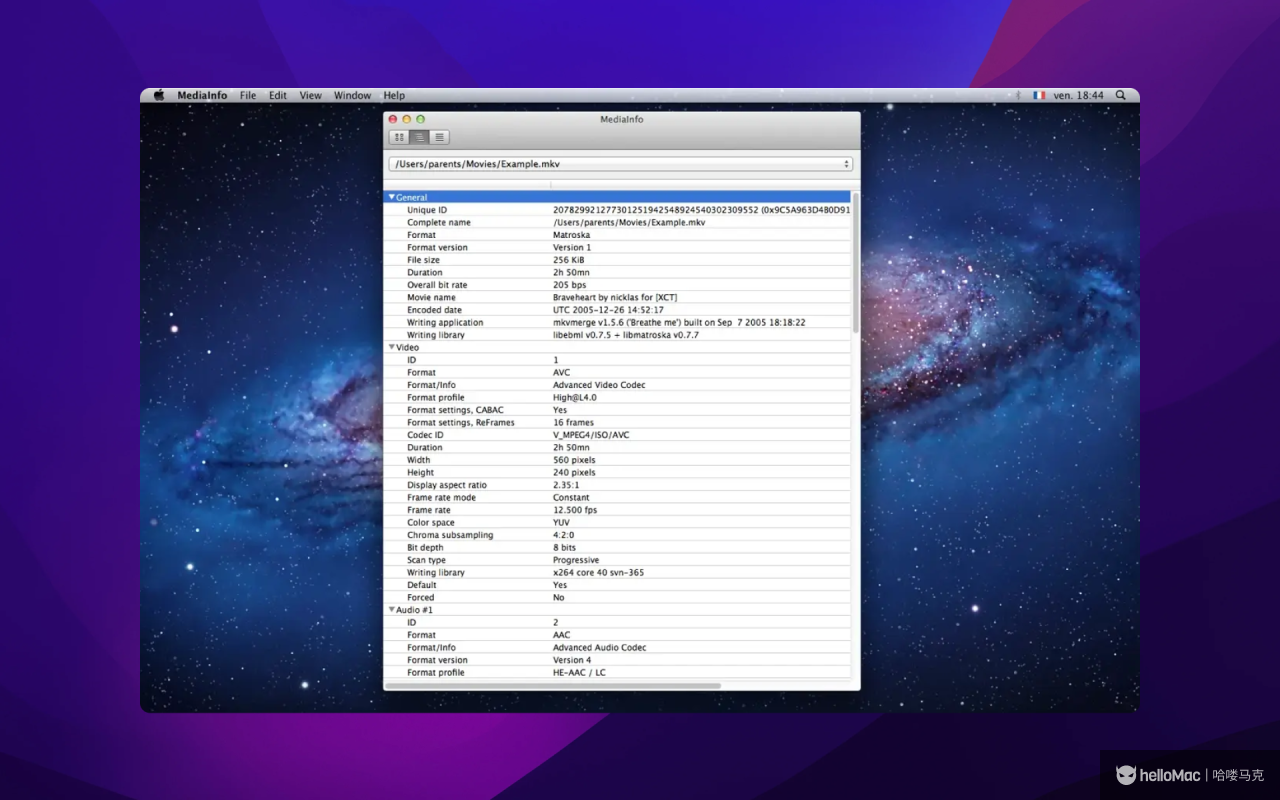Open the Apple menu
The width and height of the screenshot is (1280, 800).
click(x=159, y=95)
